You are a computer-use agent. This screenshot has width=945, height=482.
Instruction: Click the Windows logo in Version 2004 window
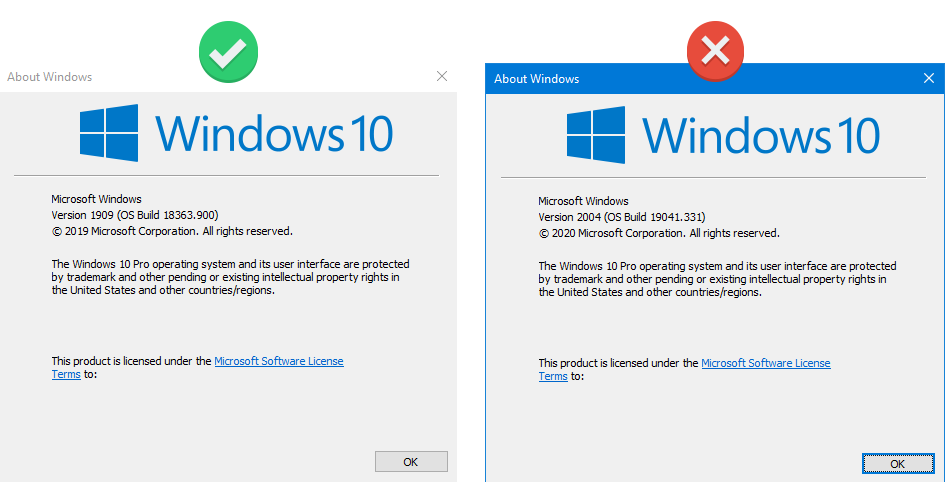tap(596, 134)
